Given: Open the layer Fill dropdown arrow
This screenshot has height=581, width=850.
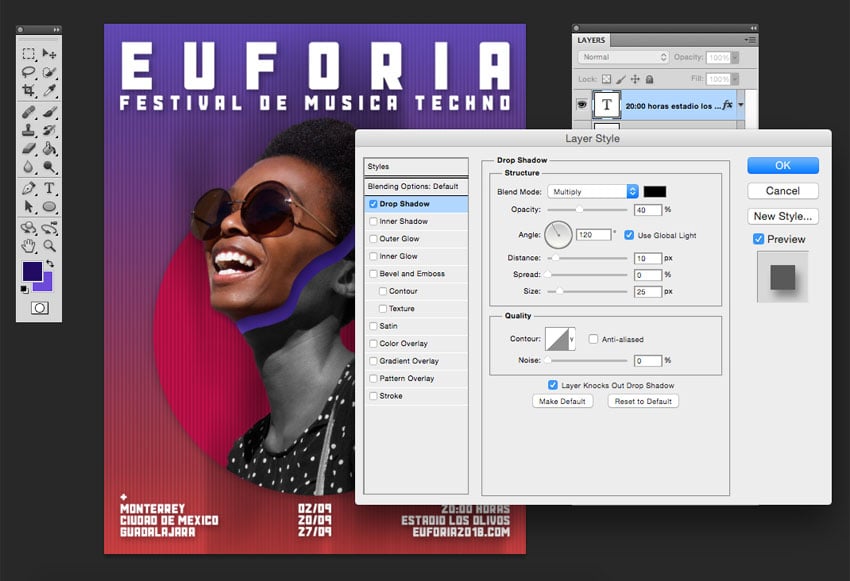Looking at the screenshot, I should click(x=735, y=79).
